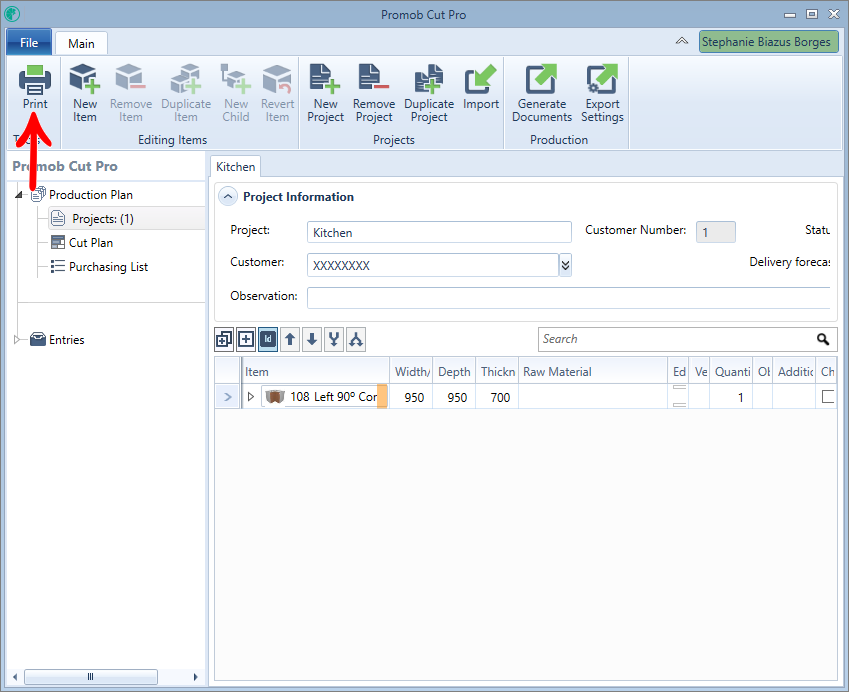Viewport: 849px width, 692px height.
Task: Create a New Project from the ribbon
Action: tap(325, 93)
